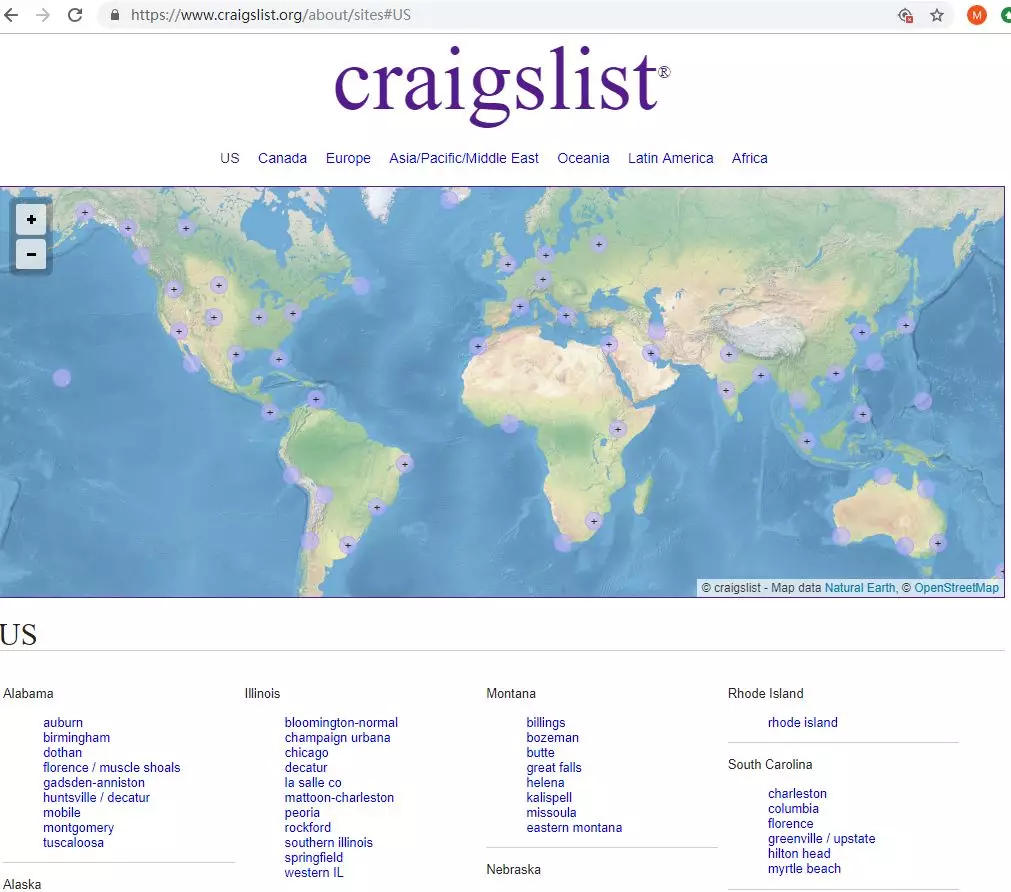The height and width of the screenshot is (892, 1011).
Task: Open the tuscaloosa link
Action: pyautogui.click(x=74, y=842)
